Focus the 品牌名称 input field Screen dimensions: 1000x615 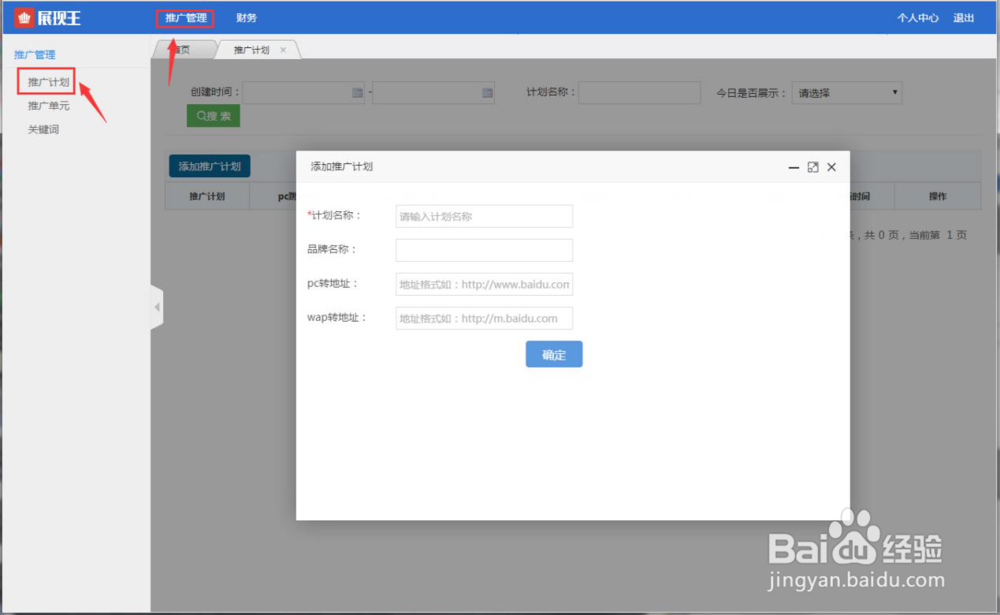coord(484,250)
